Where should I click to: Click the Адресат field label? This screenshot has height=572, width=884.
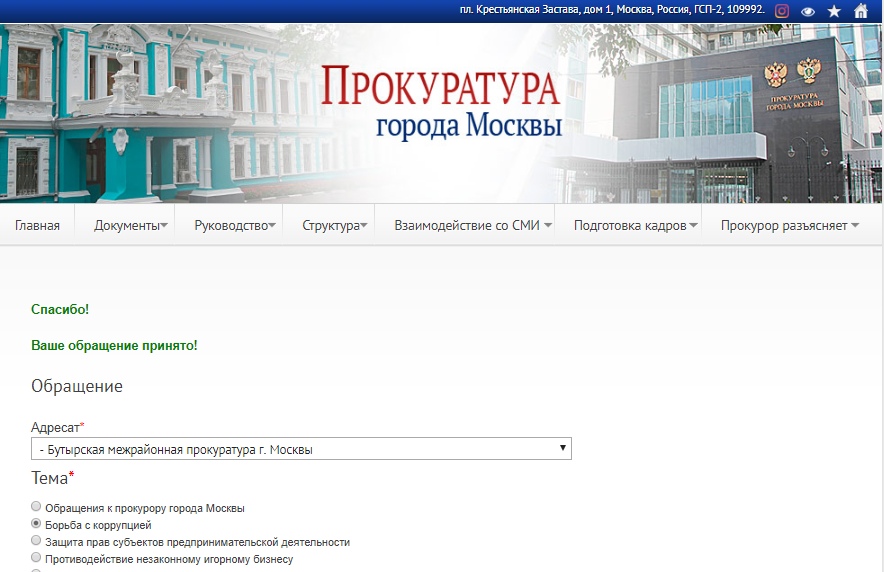pos(58,427)
